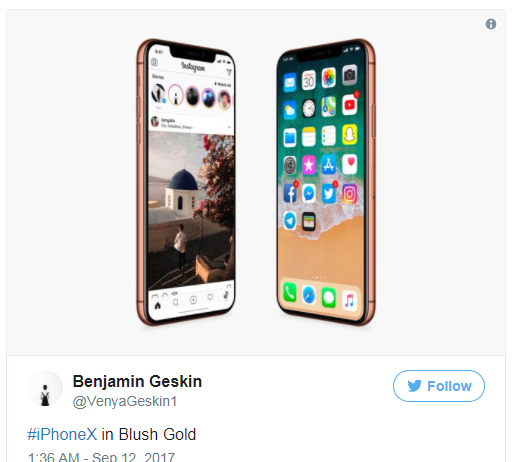The height and width of the screenshot is (462, 513).
Task: Click the tweet info icon
Action: tap(491, 24)
